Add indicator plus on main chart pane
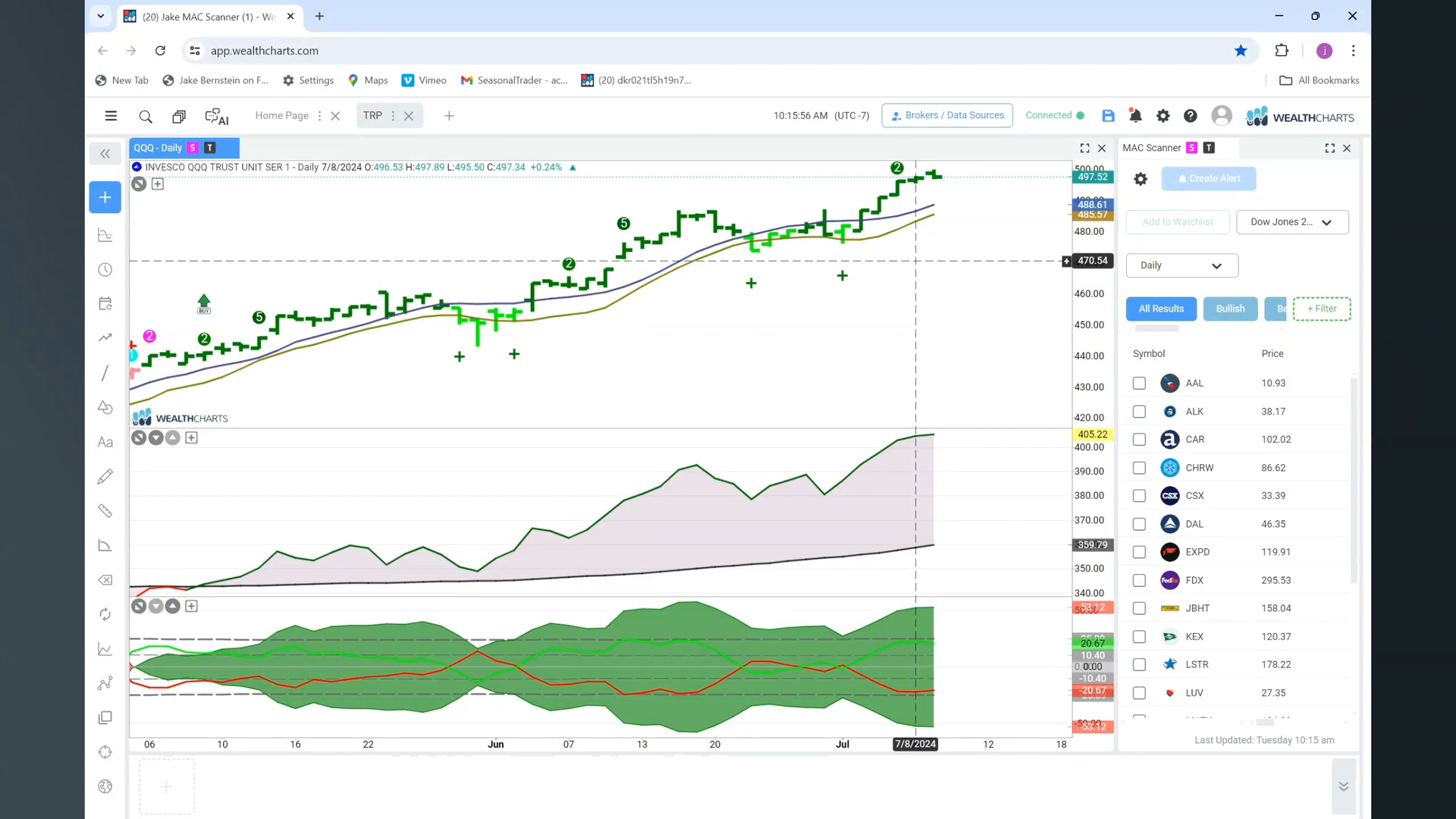 [158, 184]
